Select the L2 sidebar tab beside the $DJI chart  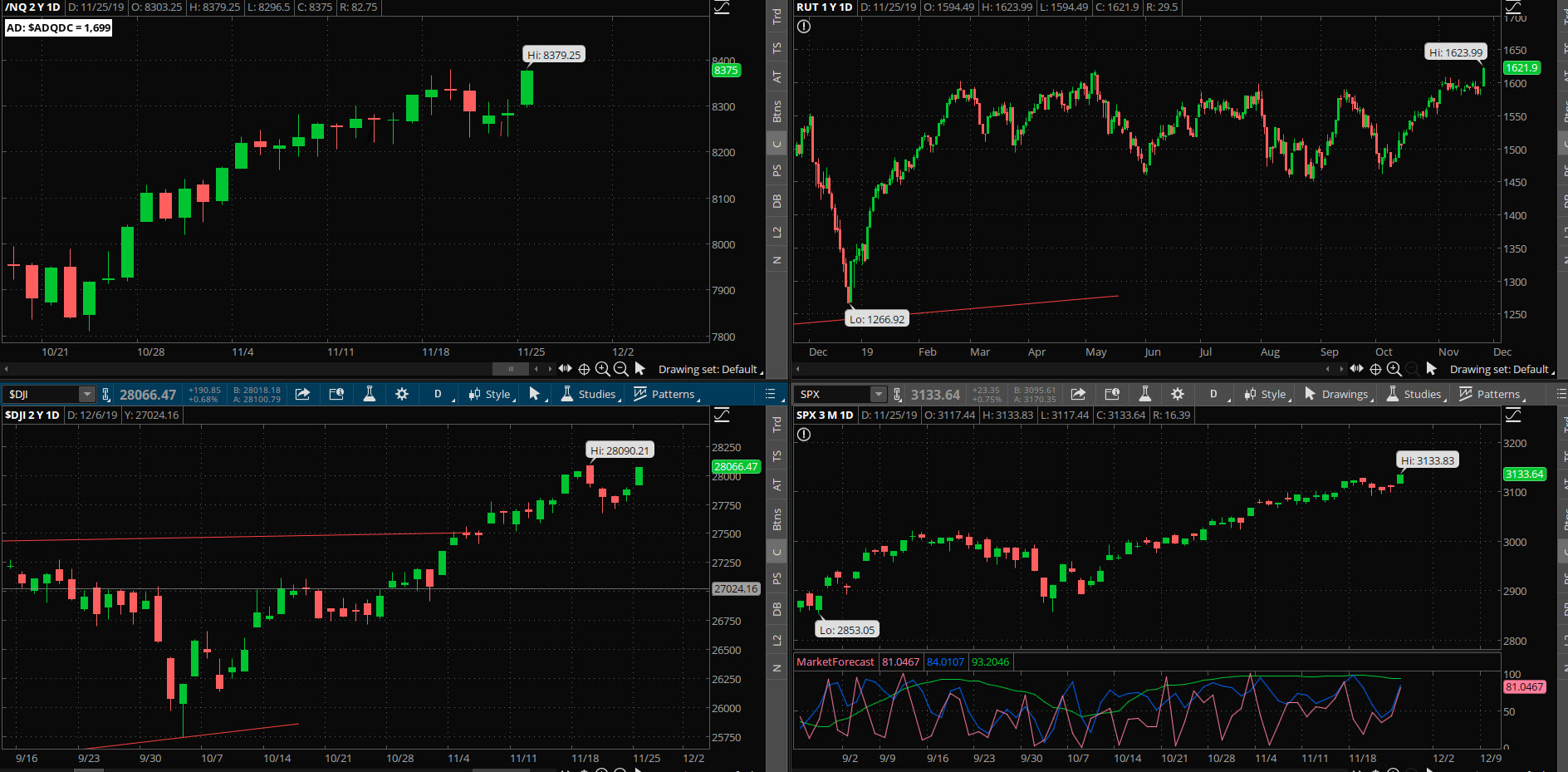point(777,640)
